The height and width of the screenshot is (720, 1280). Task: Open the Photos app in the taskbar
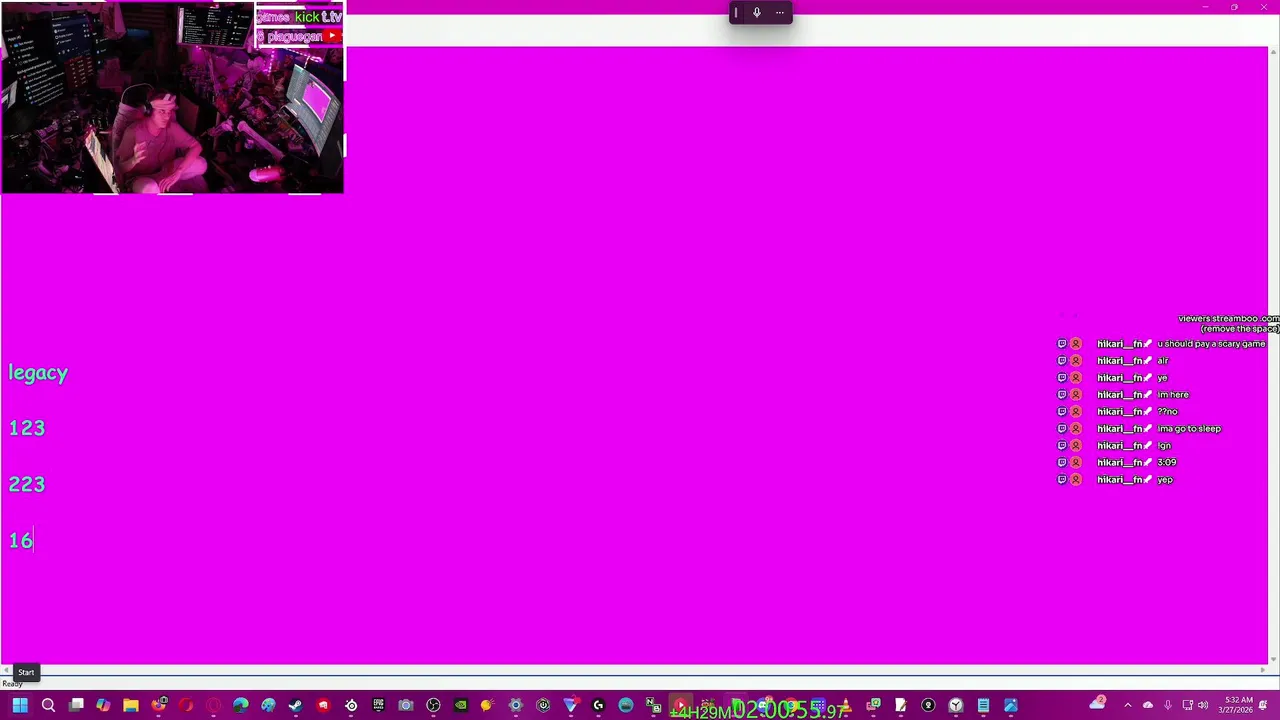click(1010, 705)
